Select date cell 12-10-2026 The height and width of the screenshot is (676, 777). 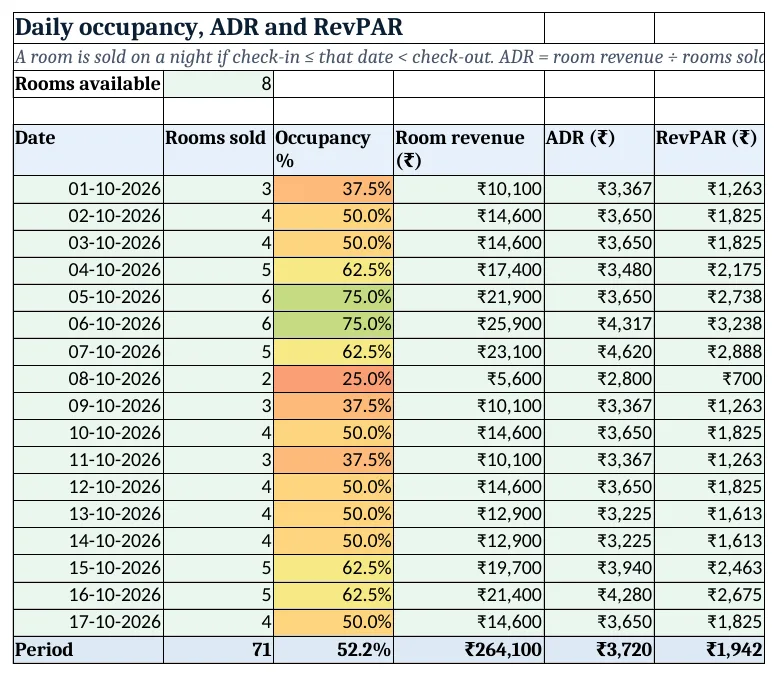tap(88, 487)
